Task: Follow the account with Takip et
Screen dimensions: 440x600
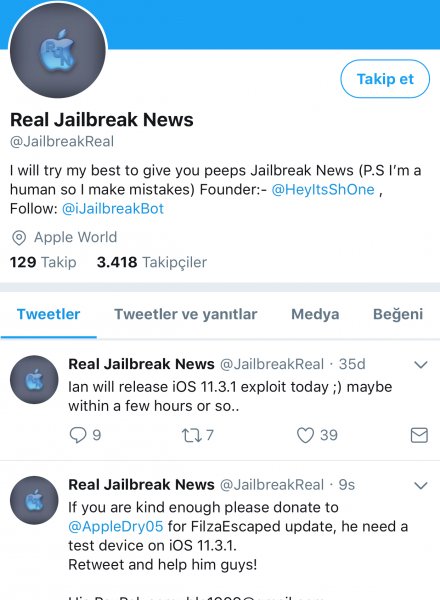Action: [385, 79]
